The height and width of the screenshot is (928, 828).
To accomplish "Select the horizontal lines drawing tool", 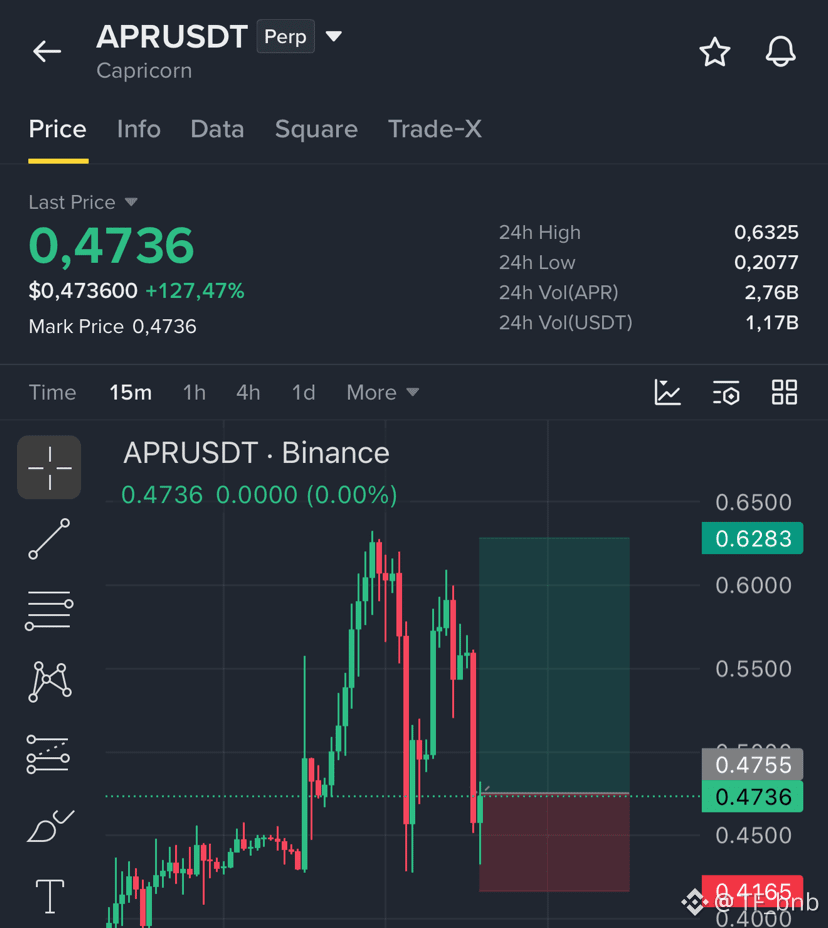I will (x=49, y=610).
